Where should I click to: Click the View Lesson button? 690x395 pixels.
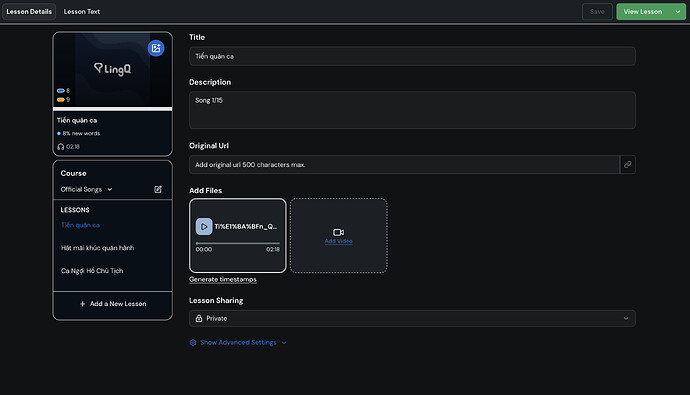click(643, 11)
